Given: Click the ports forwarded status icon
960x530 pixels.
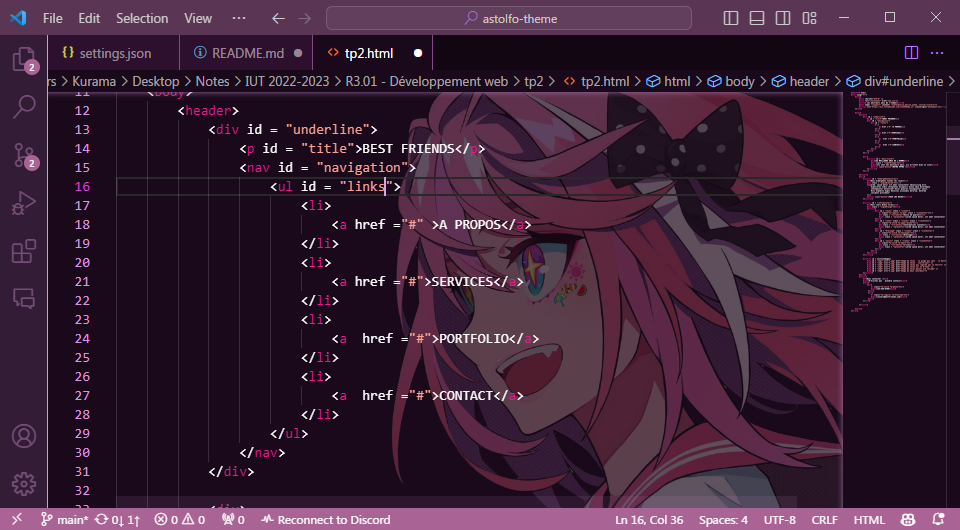Looking at the screenshot, I should pyautogui.click(x=233, y=520).
